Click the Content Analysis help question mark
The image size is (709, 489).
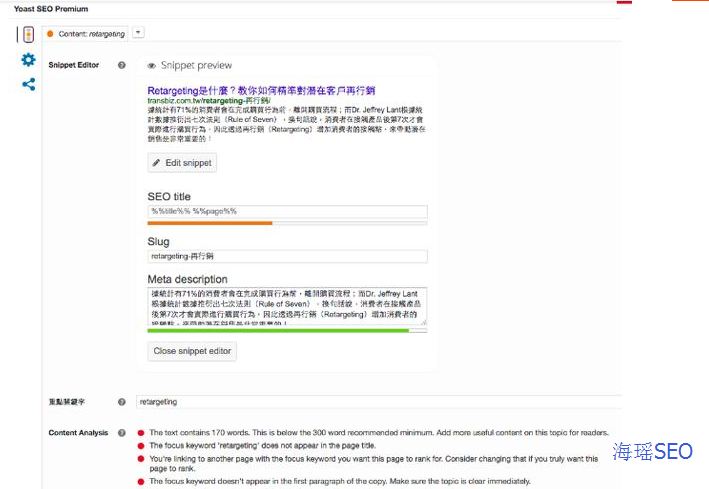122,433
